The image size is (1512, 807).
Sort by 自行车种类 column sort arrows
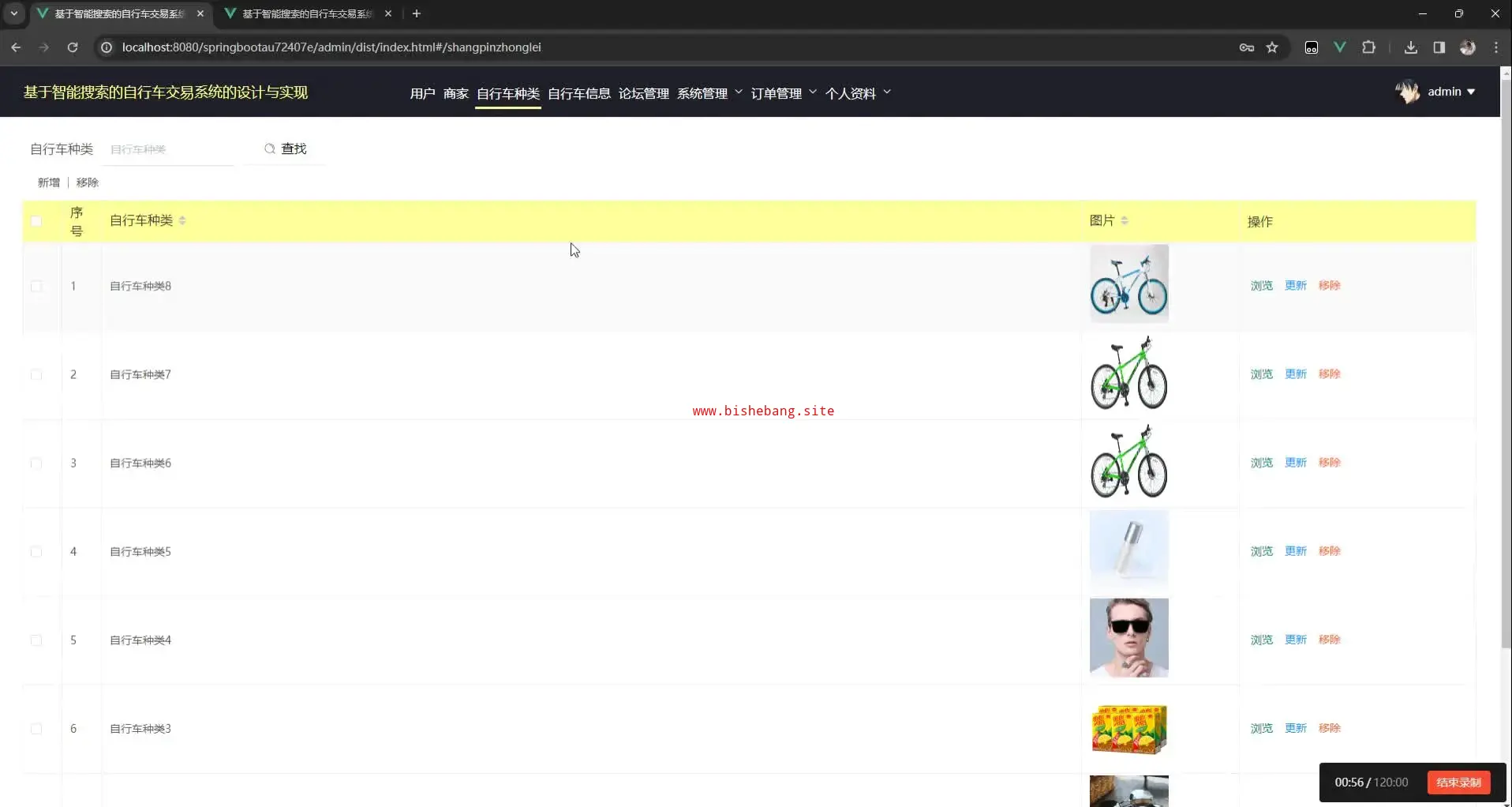[x=182, y=220]
